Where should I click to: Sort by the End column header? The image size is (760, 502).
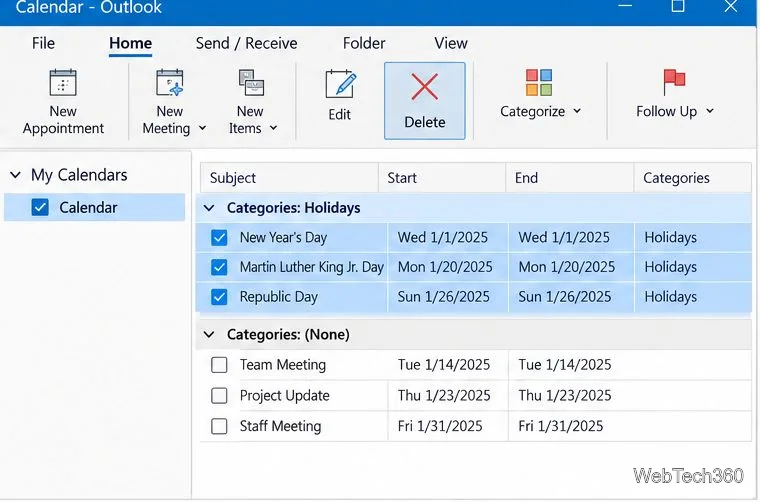(570, 178)
